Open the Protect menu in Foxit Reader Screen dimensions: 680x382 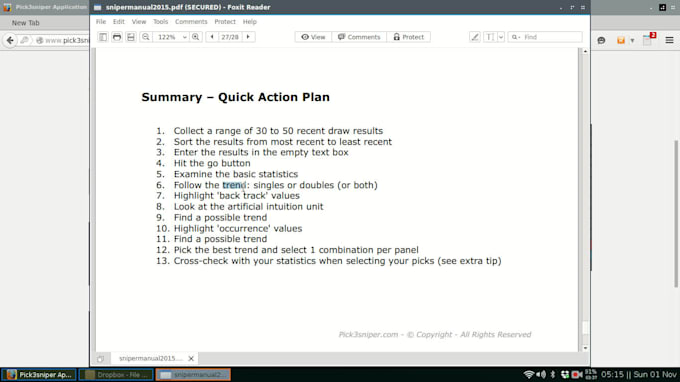pos(225,22)
